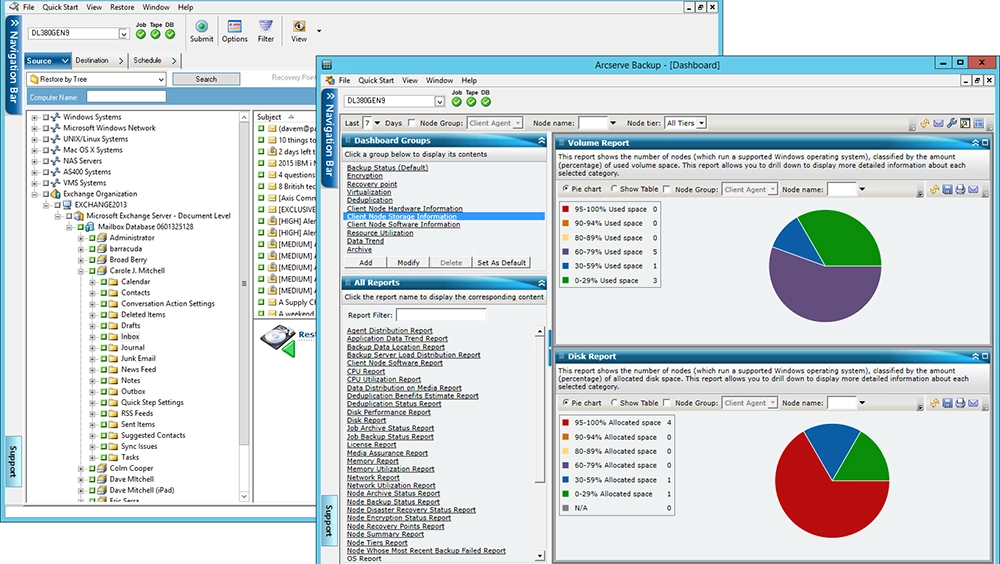Click the wrench settings icon in dashboard toolbar
This screenshot has width=1000, height=564.
click(951, 124)
